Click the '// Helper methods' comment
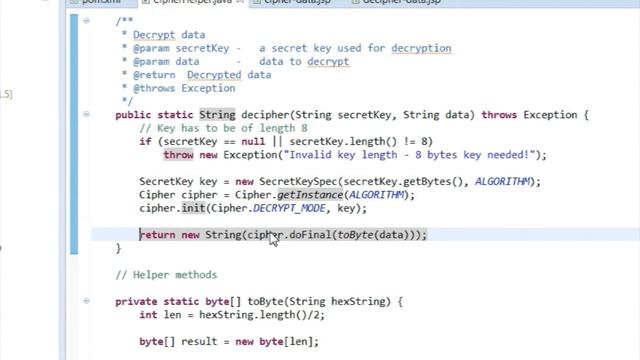 pyautogui.click(x=166, y=275)
